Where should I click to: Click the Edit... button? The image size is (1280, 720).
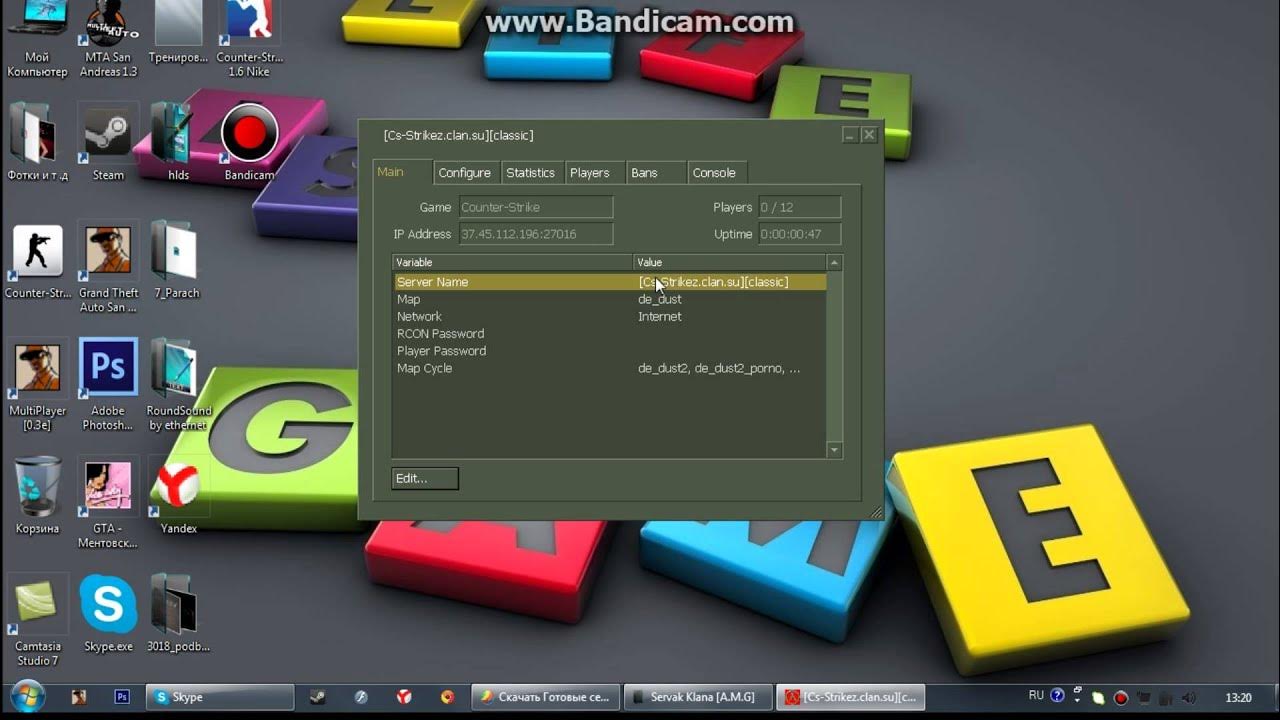[425, 479]
